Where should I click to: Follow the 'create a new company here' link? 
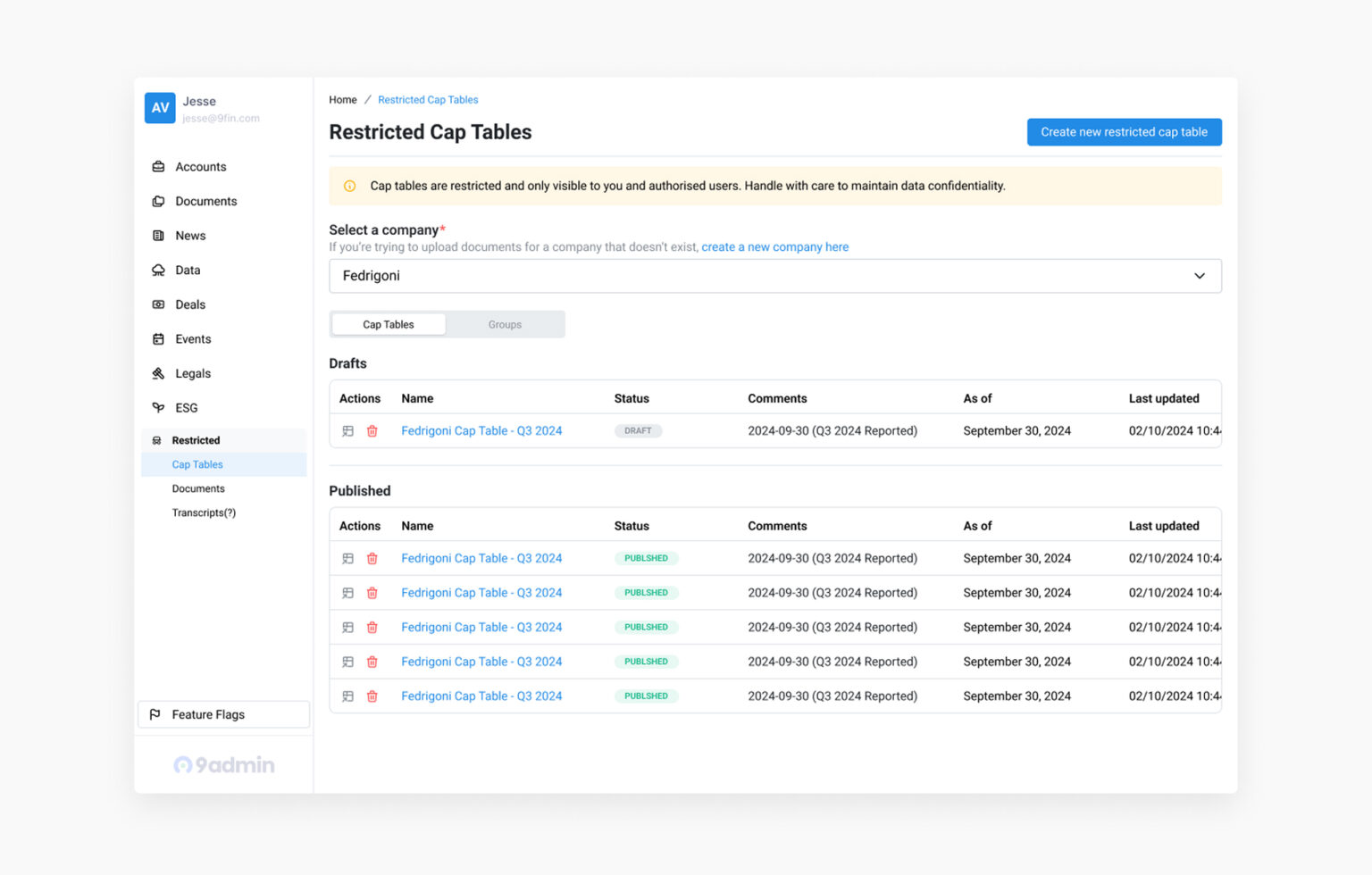point(775,247)
